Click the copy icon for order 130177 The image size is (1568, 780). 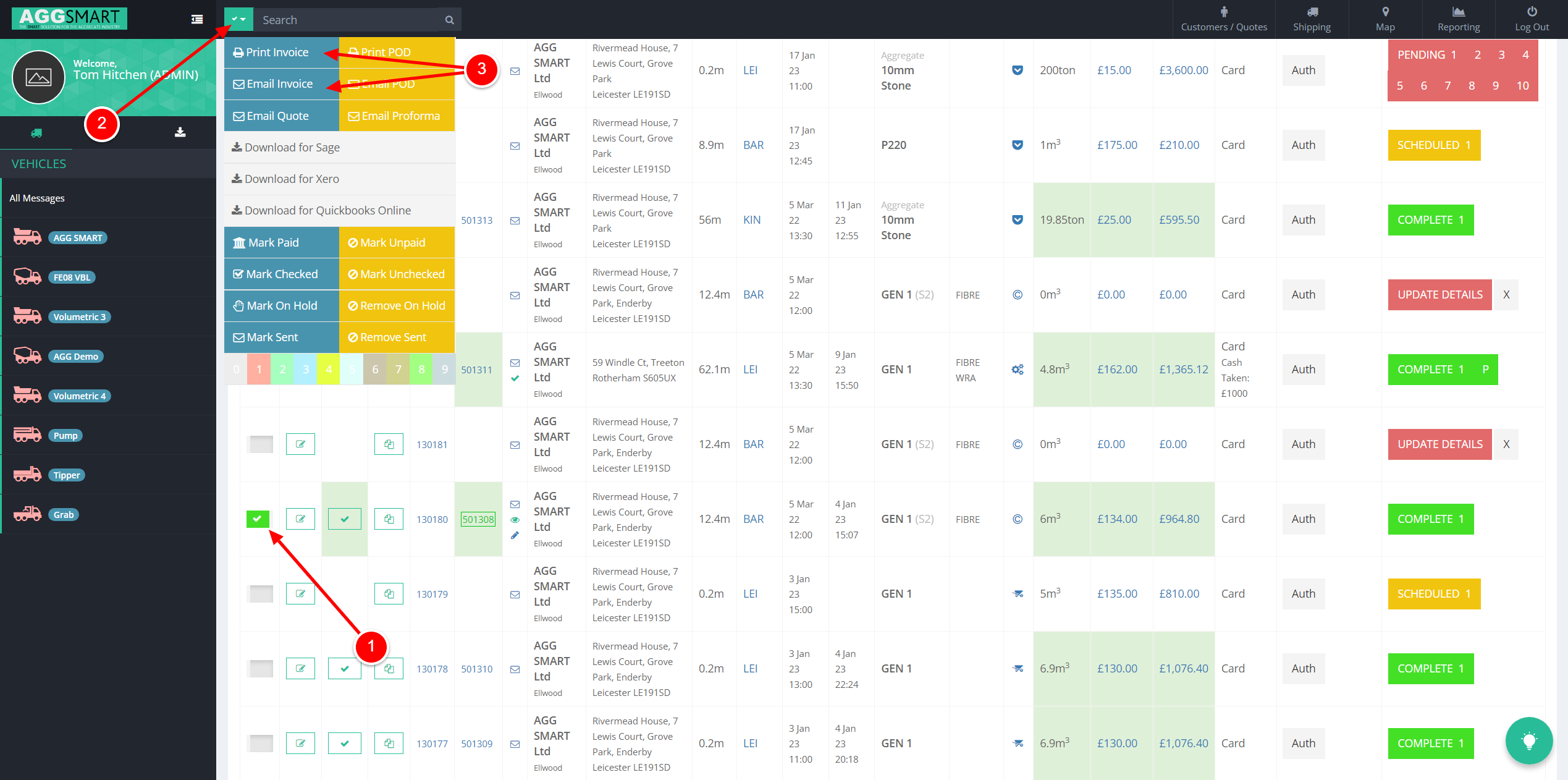click(x=389, y=743)
